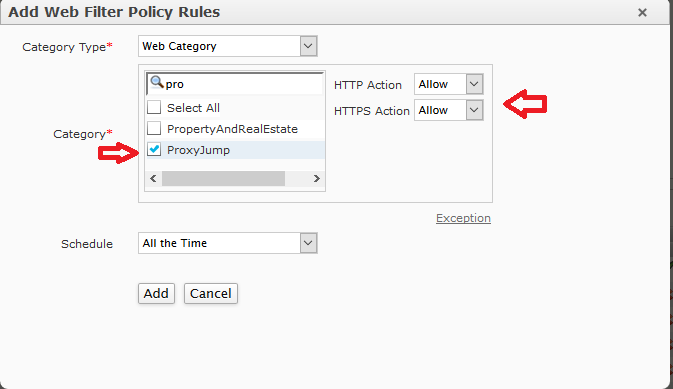The image size is (673, 389).
Task: Click the Schedule dropdown arrow button
Action: [x=308, y=243]
